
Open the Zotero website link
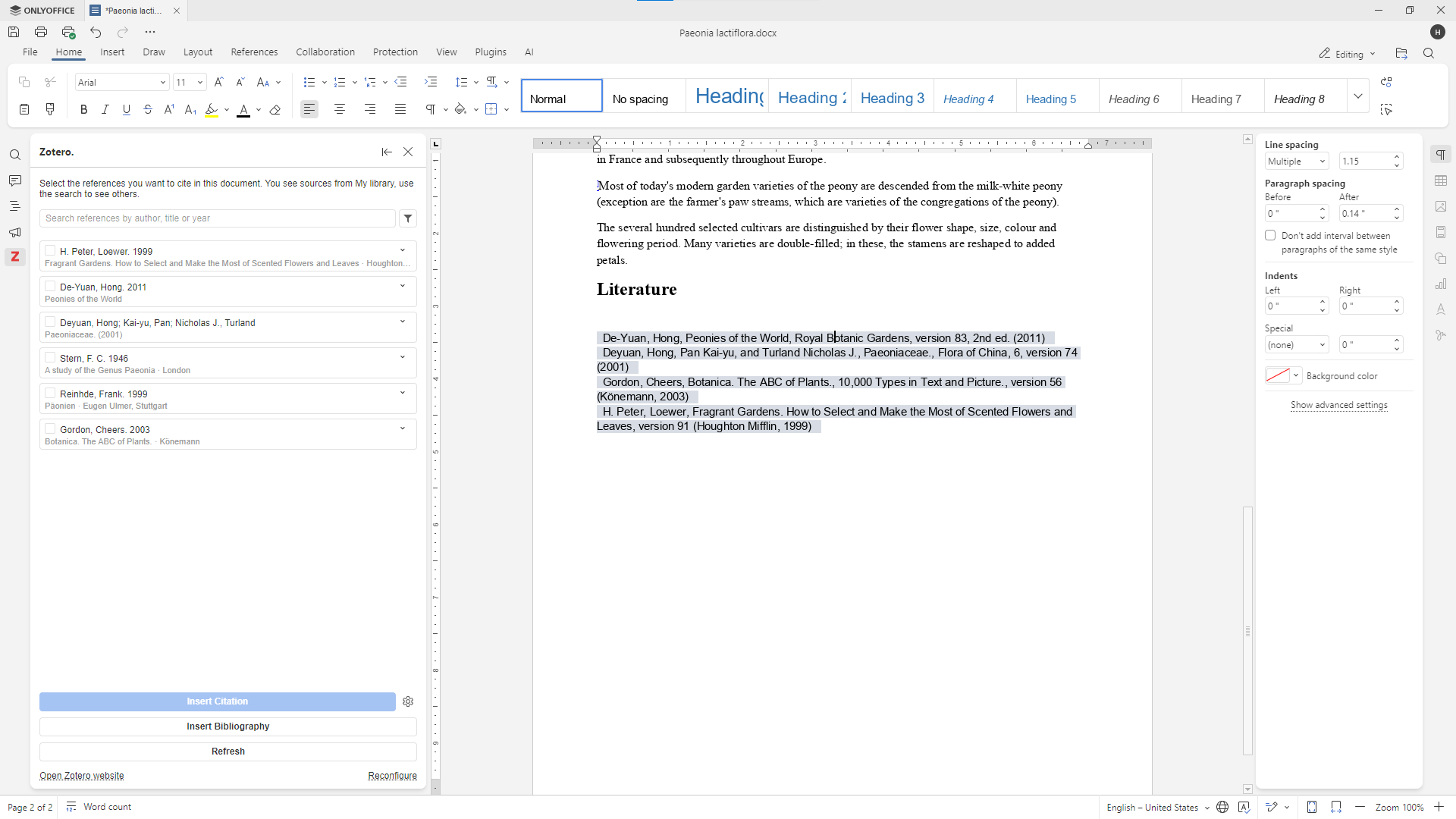pos(82,776)
